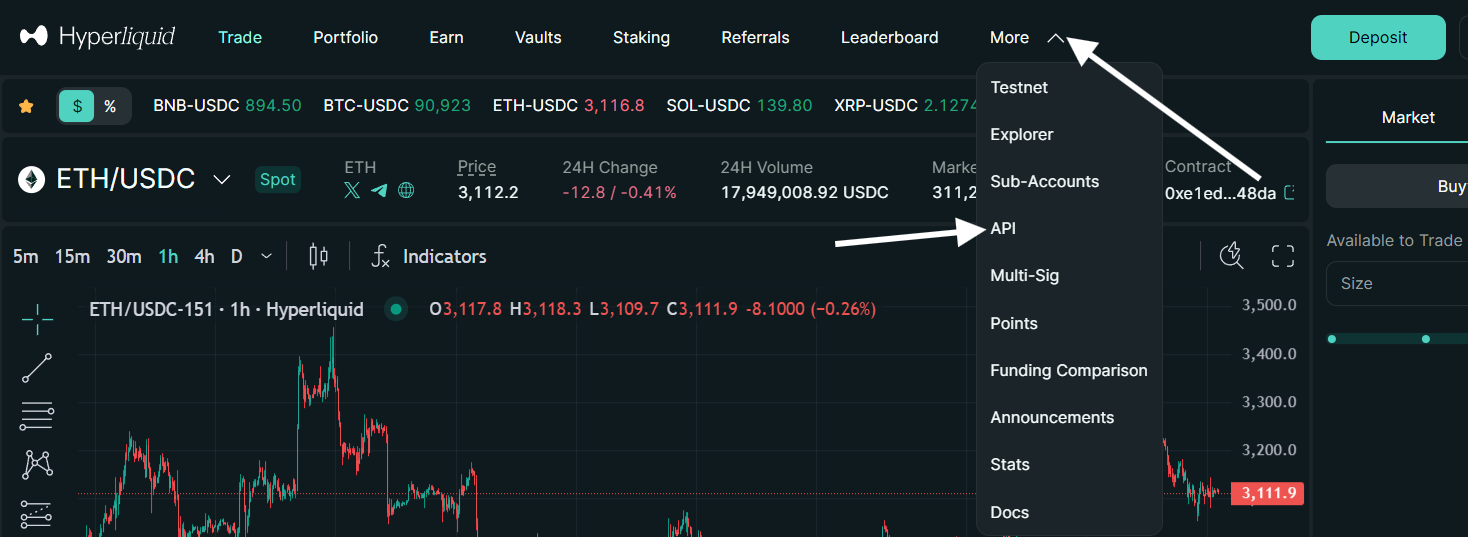This screenshot has width=1468, height=537.
Task: Open ETH's X (Twitter) link icon
Action: coord(352,191)
